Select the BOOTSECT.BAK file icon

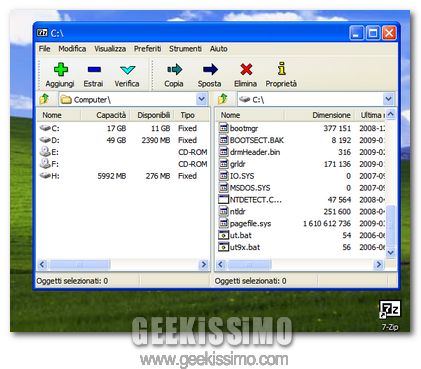[x=223, y=140]
